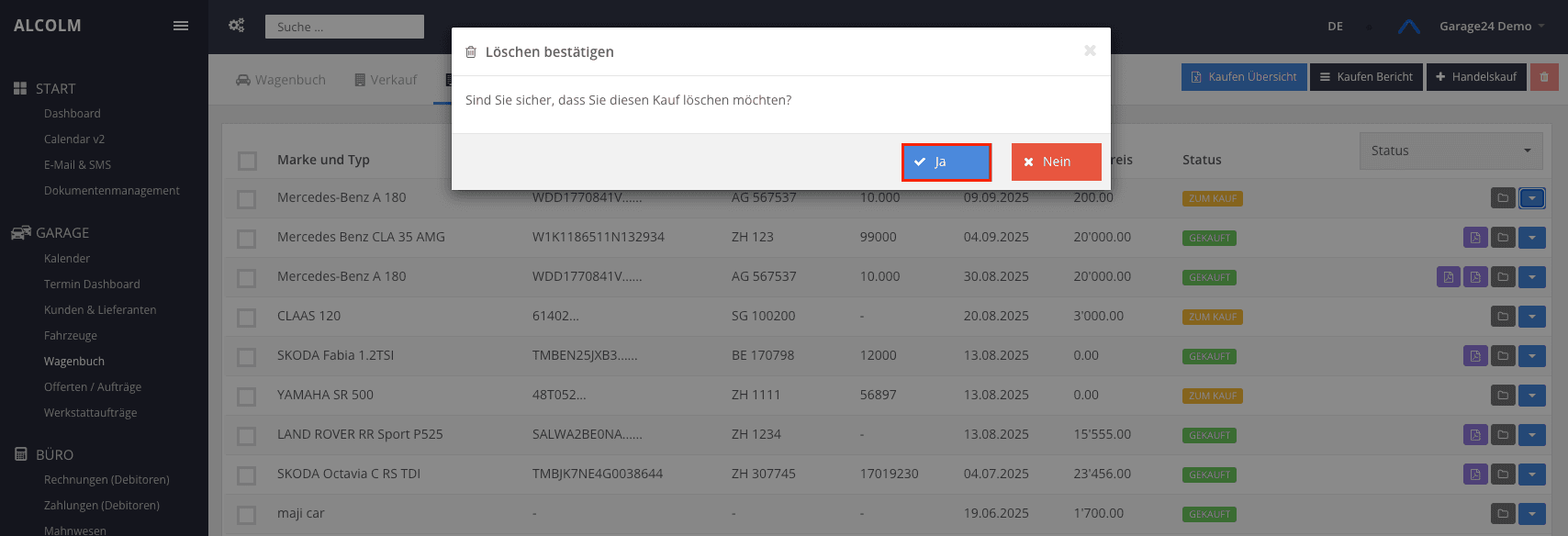Click the Marke und Typ column header

coord(323,160)
